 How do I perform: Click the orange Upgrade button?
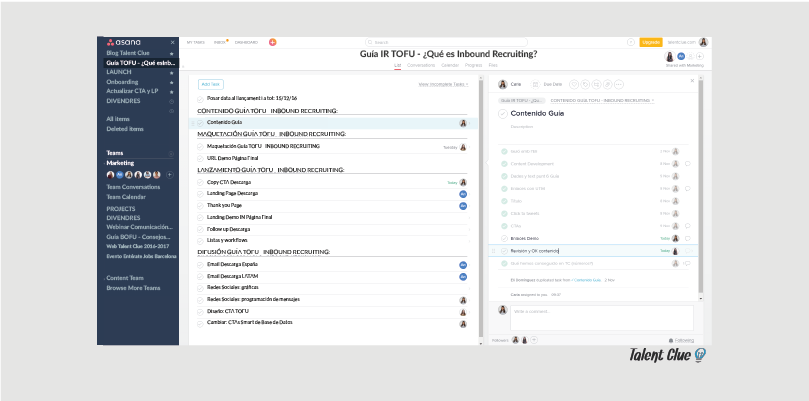(x=650, y=42)
